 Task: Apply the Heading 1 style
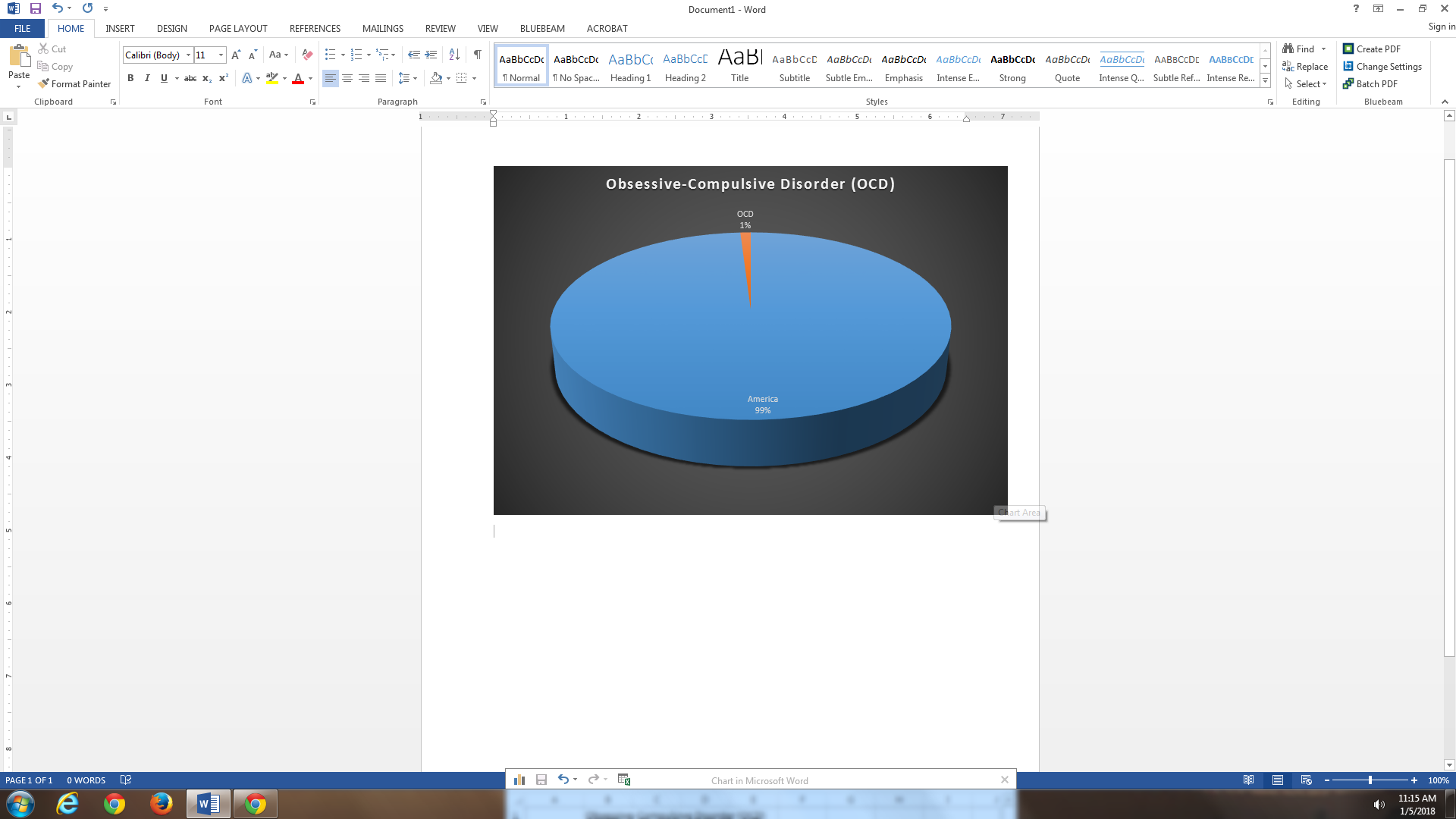click(x=630, y=67)
